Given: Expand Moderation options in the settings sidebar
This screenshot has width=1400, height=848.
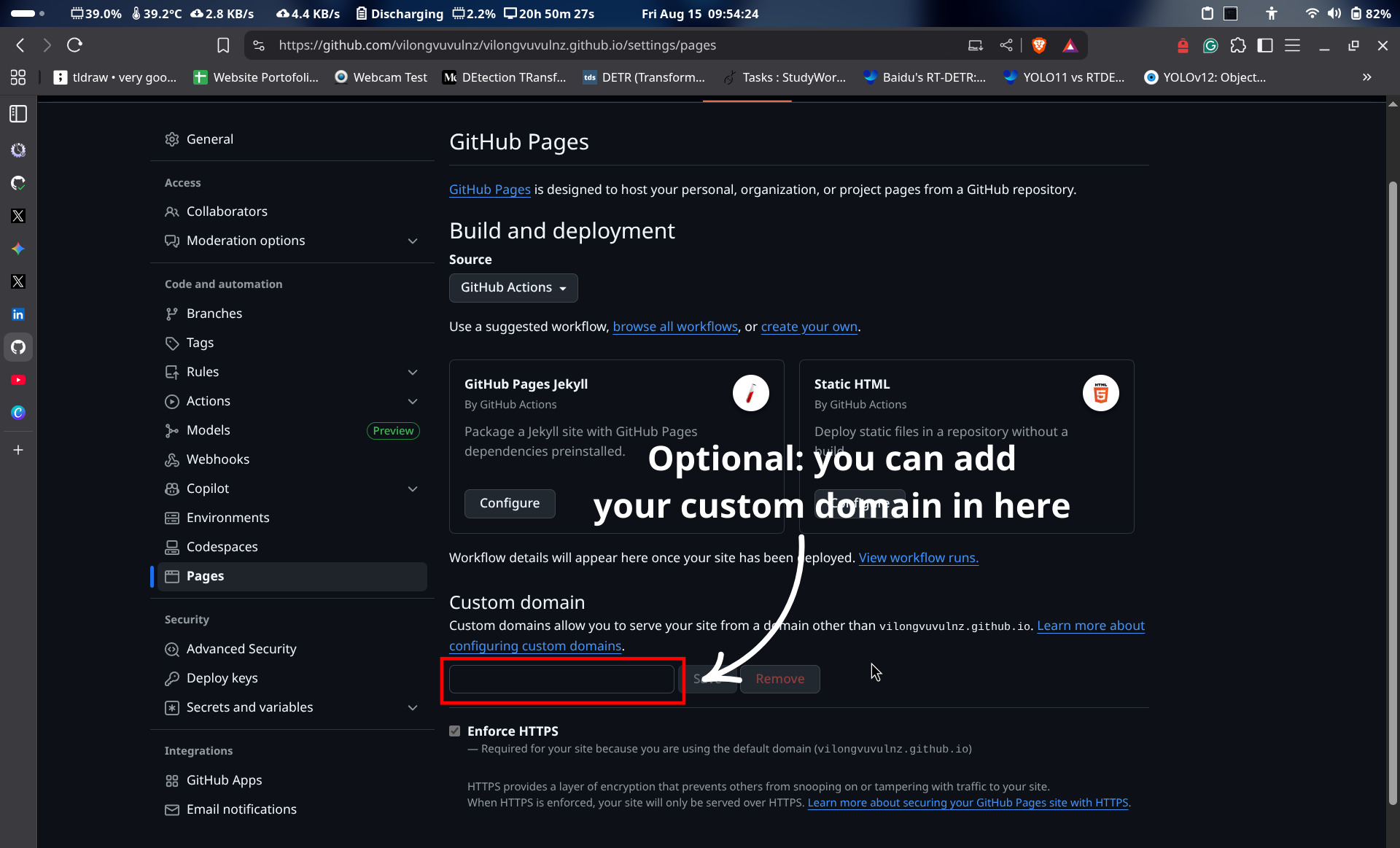Looking at the screenshot, I should [x=413, y=241].
